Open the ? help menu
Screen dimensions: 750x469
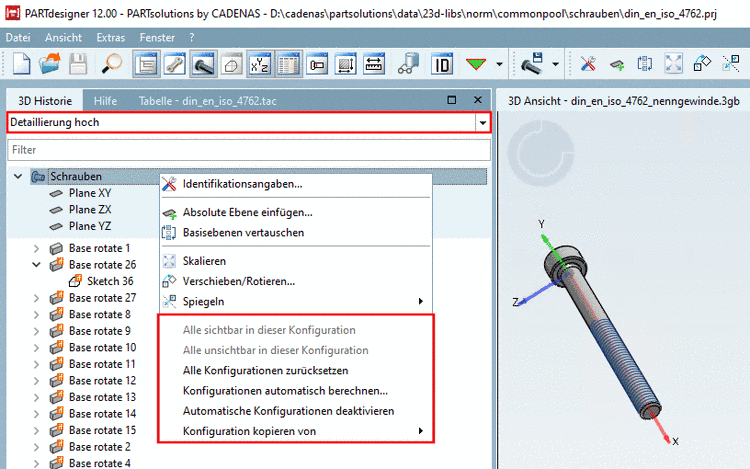[x=192, y=37]
